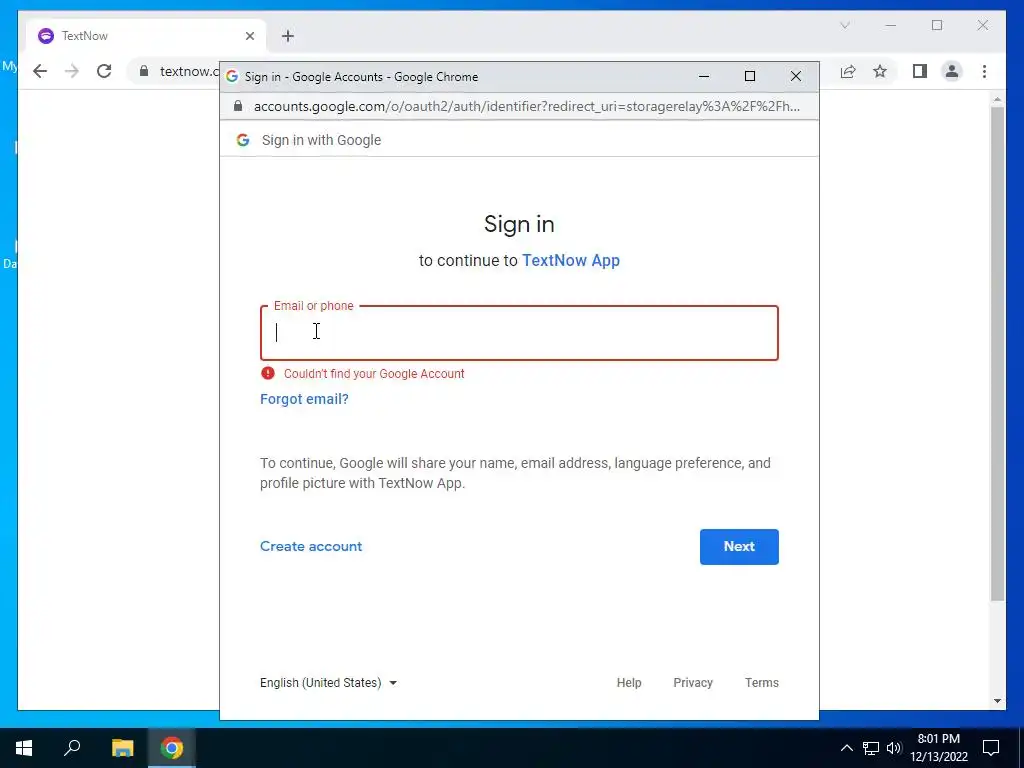
Task: Open the Windows Start menu
Action: [24, 748]
